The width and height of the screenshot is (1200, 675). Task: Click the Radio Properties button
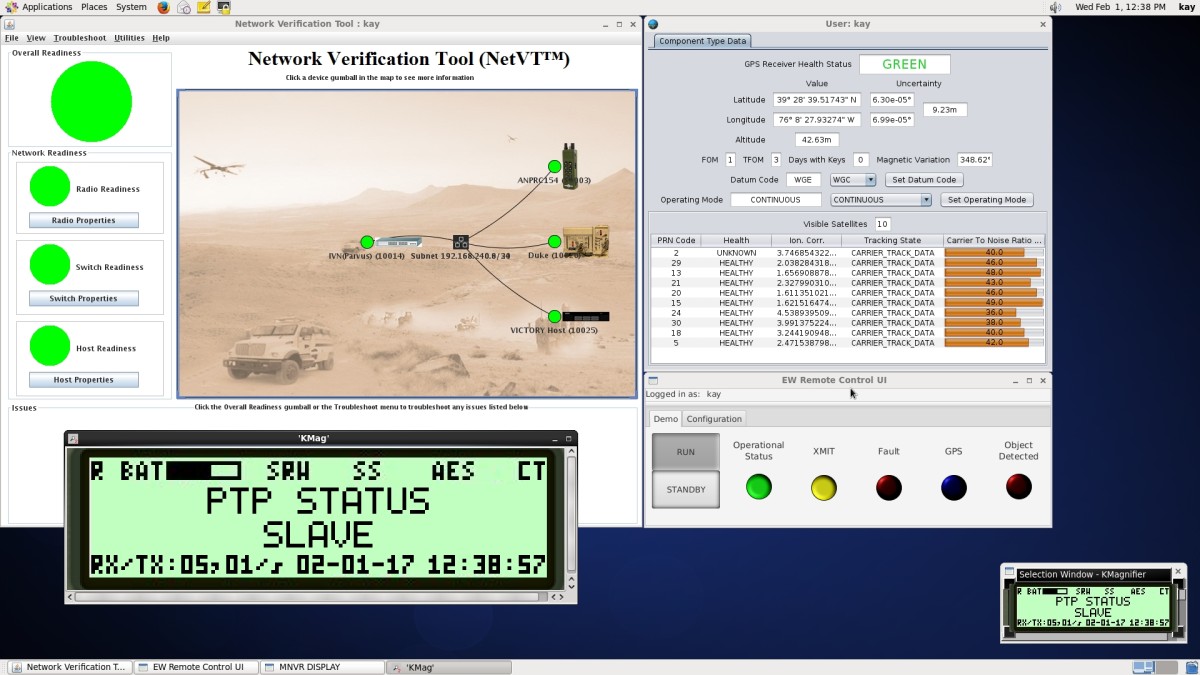pos(83,221)
